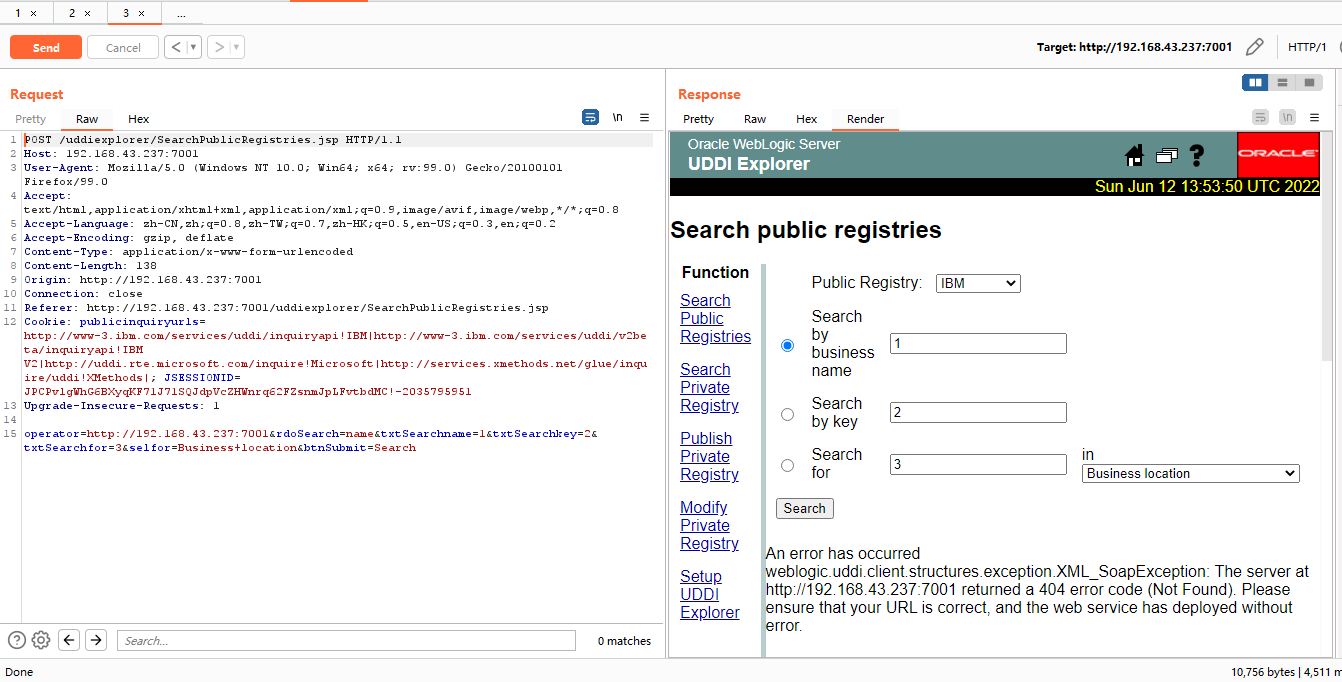1342x682 pixels.
Task: Edit the target with the pencil icon
Action: (x=1254, y=47)
